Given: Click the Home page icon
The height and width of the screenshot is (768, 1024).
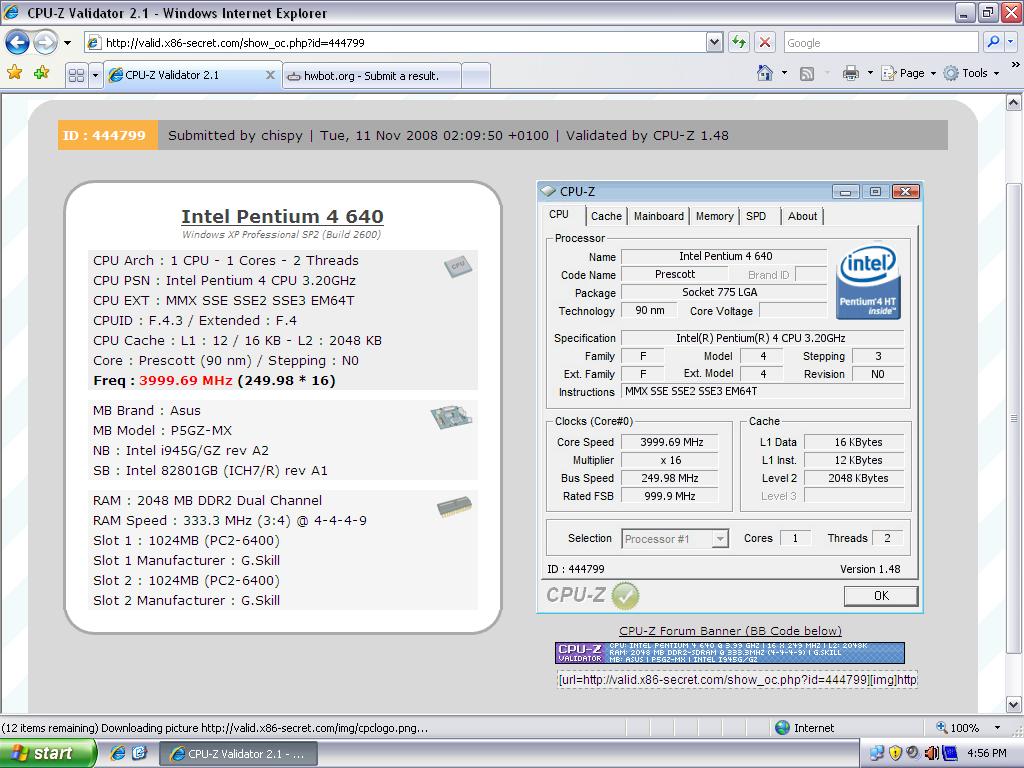Looking at the screenshot, I should [765, 73].
